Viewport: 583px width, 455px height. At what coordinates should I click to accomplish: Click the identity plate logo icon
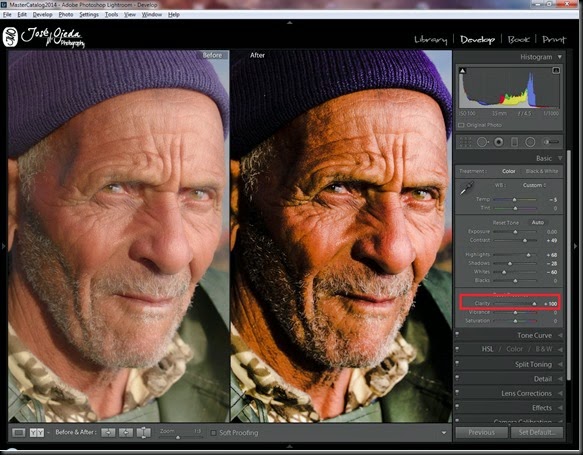[10, 37]
